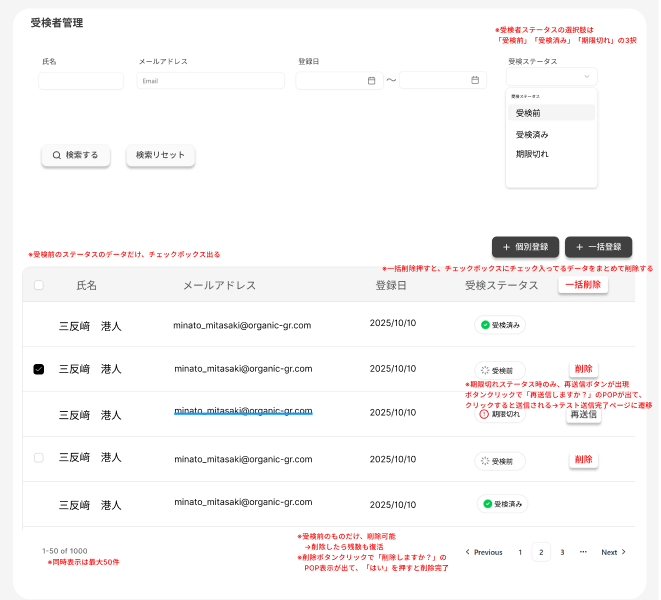Image resolution: width=661 pixels, height=600 pixels.
Task: Click the 一括削除 button
Action: pos(583,285)
